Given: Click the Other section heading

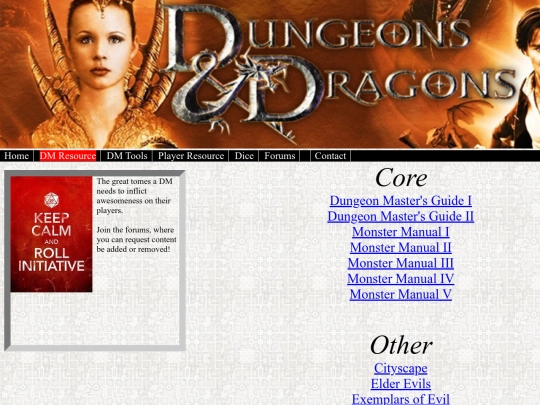Looking at the screenshot, I should pos(401,345).
